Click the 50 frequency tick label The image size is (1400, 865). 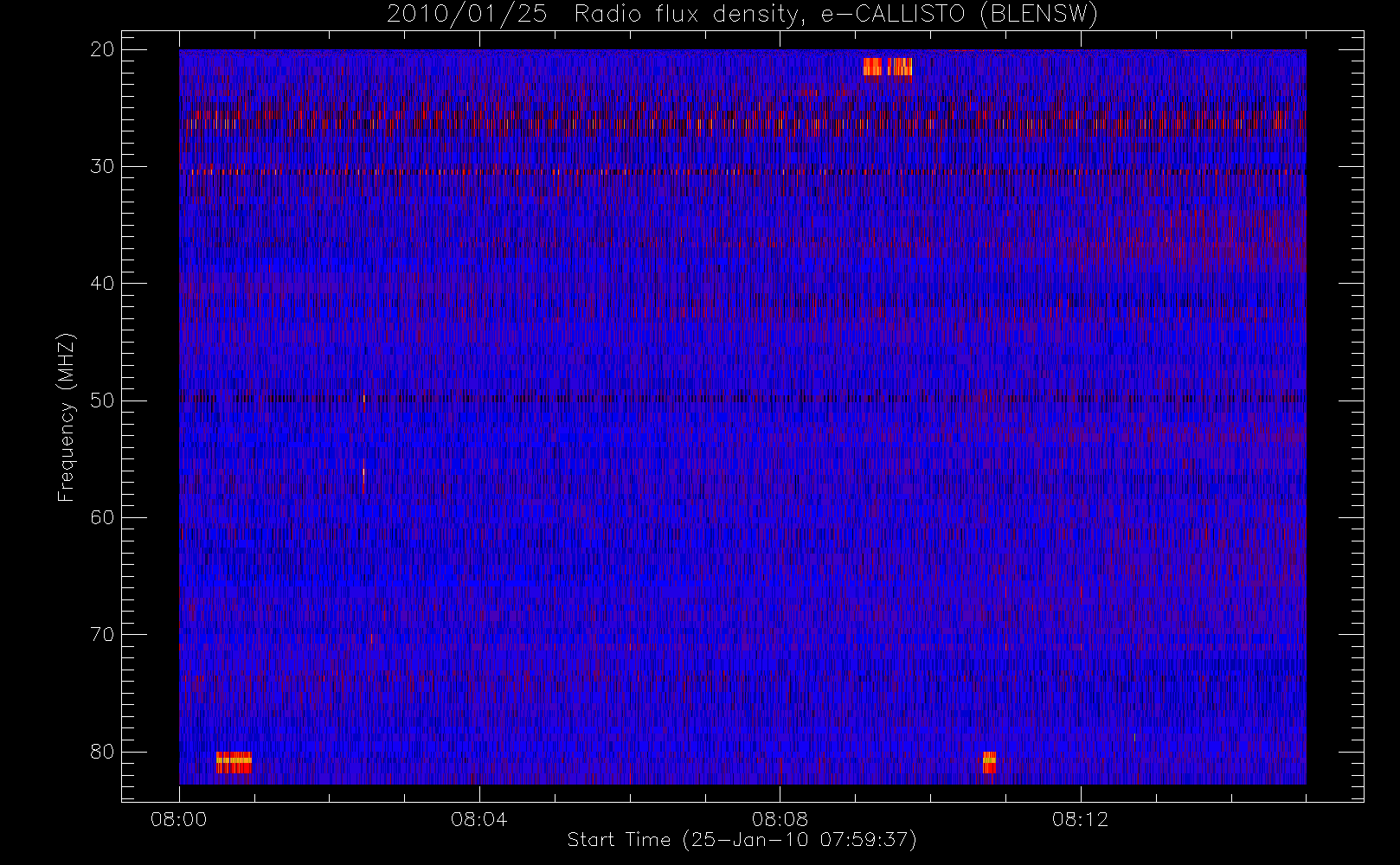[x=102, y=400]
